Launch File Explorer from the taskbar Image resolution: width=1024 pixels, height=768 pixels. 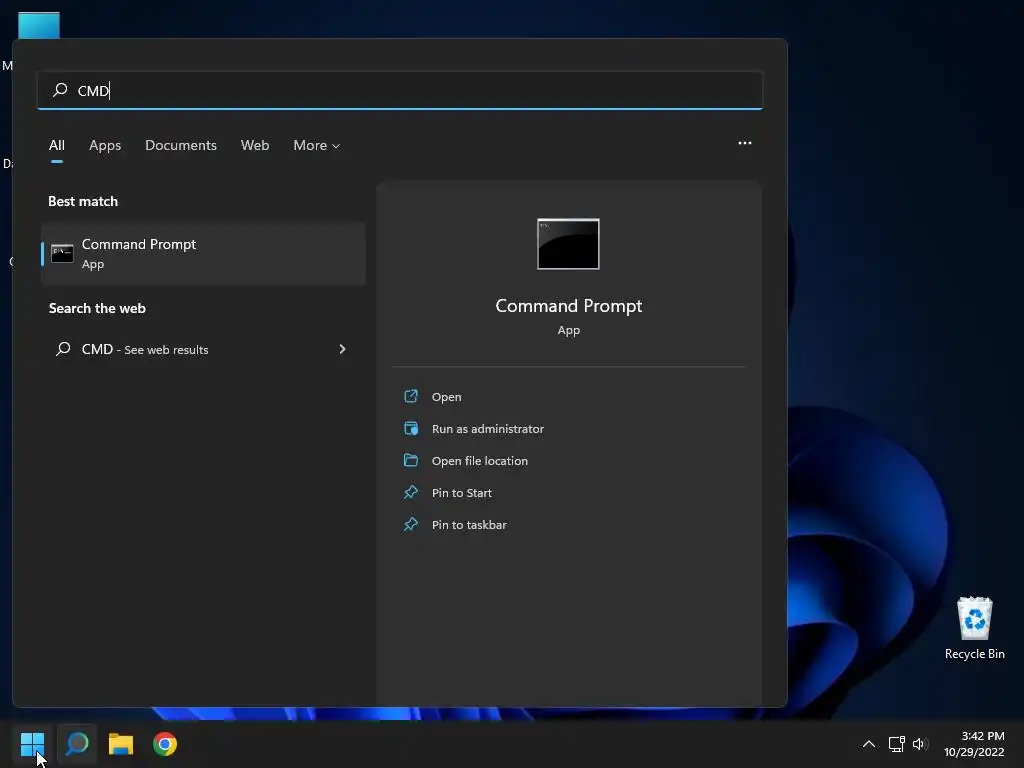point(121,744)
